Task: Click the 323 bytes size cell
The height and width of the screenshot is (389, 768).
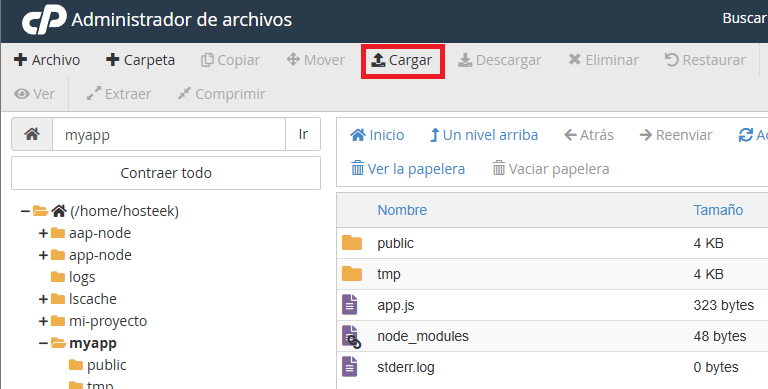Action: [x=723, y=305]
